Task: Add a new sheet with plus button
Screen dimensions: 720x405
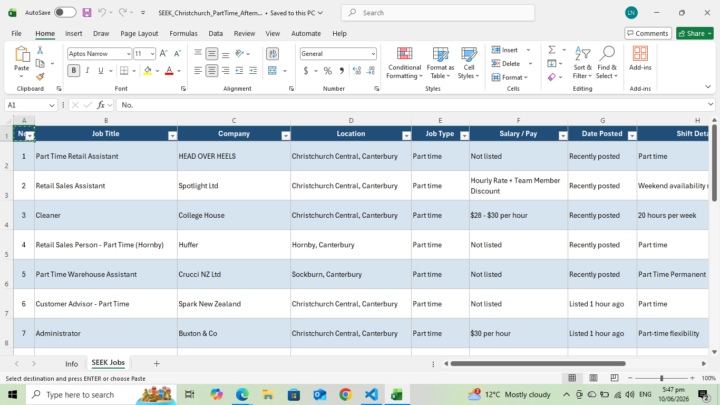Action: (157, 364)
